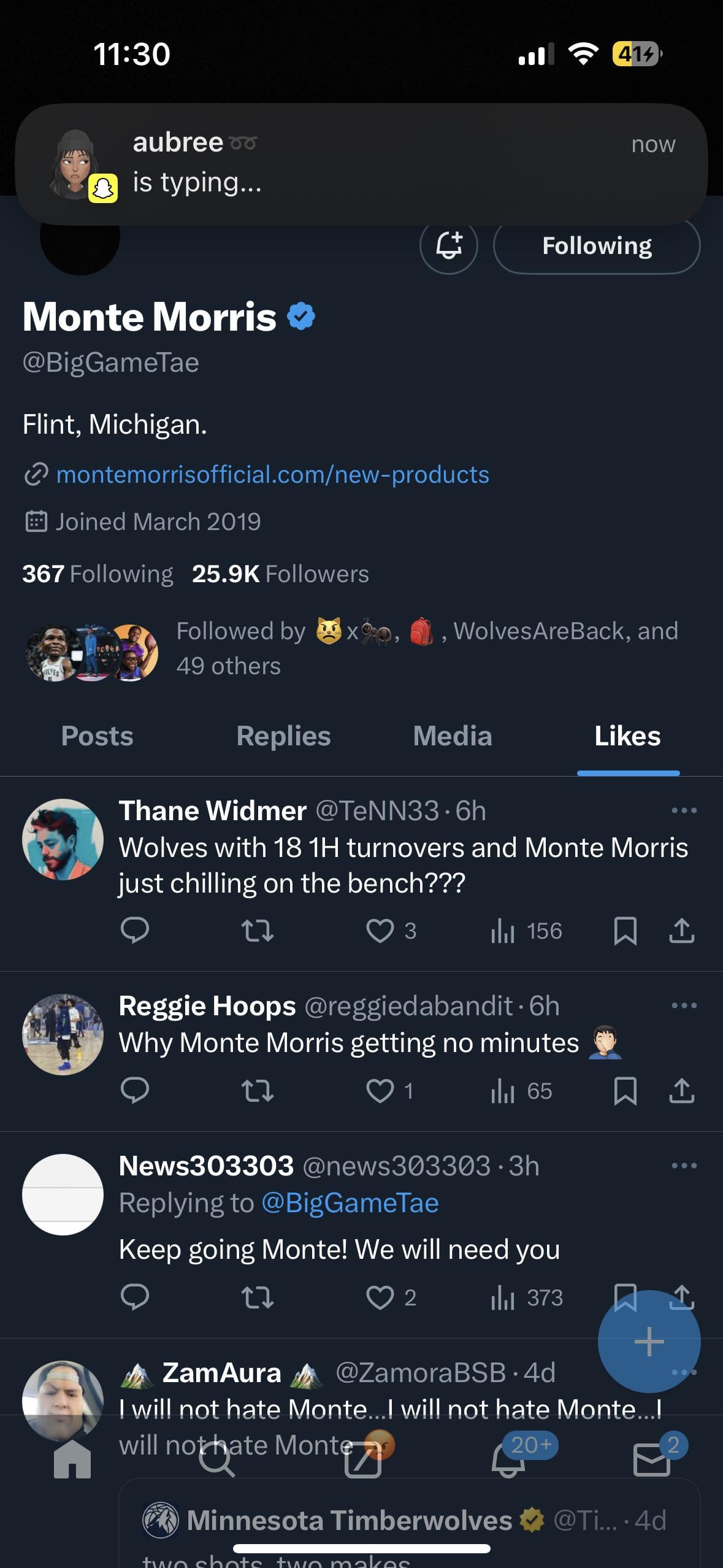Open the Media tab
This screenshot has width=723, height=1568.
453,736
